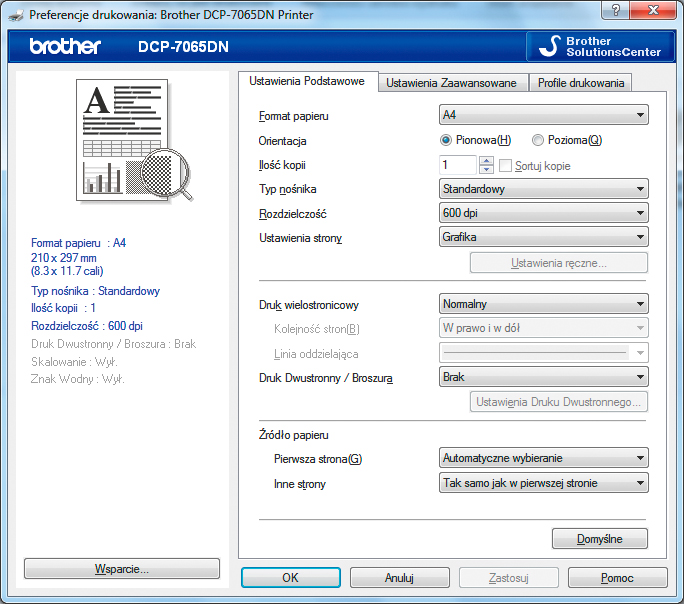This screenshot has width=684, height=604.
Task: Click the Wsparcie support button
Action: pos(121,569)
